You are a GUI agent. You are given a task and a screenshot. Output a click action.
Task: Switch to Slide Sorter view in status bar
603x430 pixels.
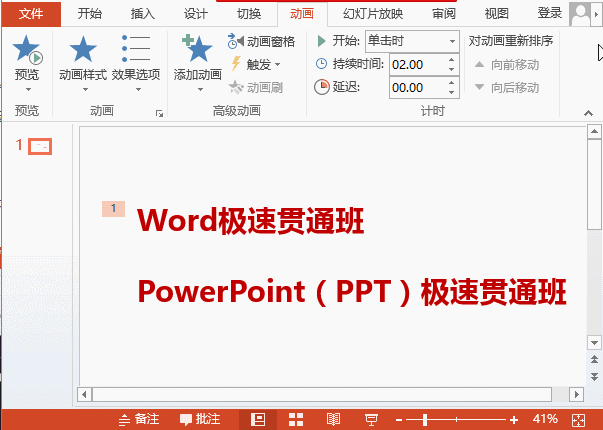(x=296, y=419)
